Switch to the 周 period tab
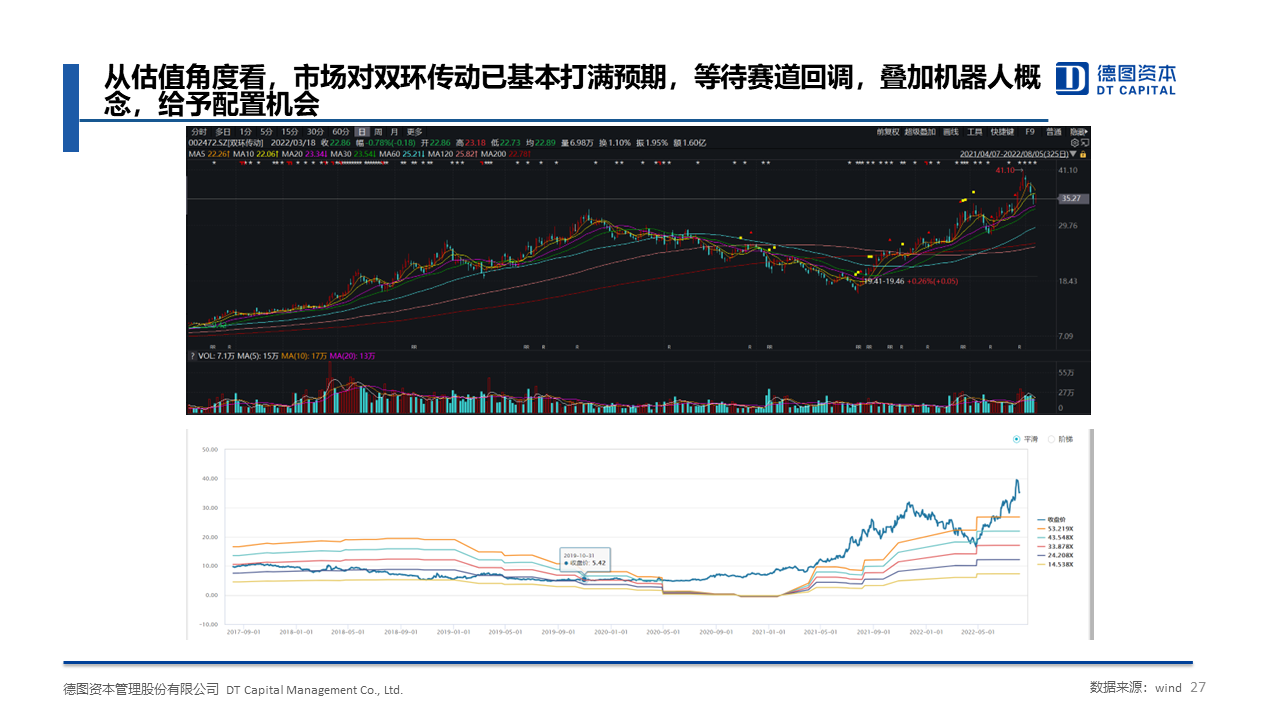Screen dimensions: 1280x720 coord(379,132)
